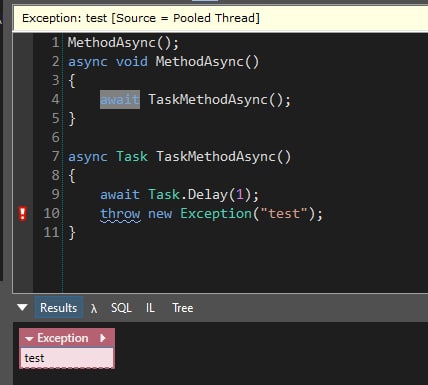This screenshot has width=428, height=385.
Task: Click 'Task.Delay(1);' on line 9
Action: coord(203,195)
